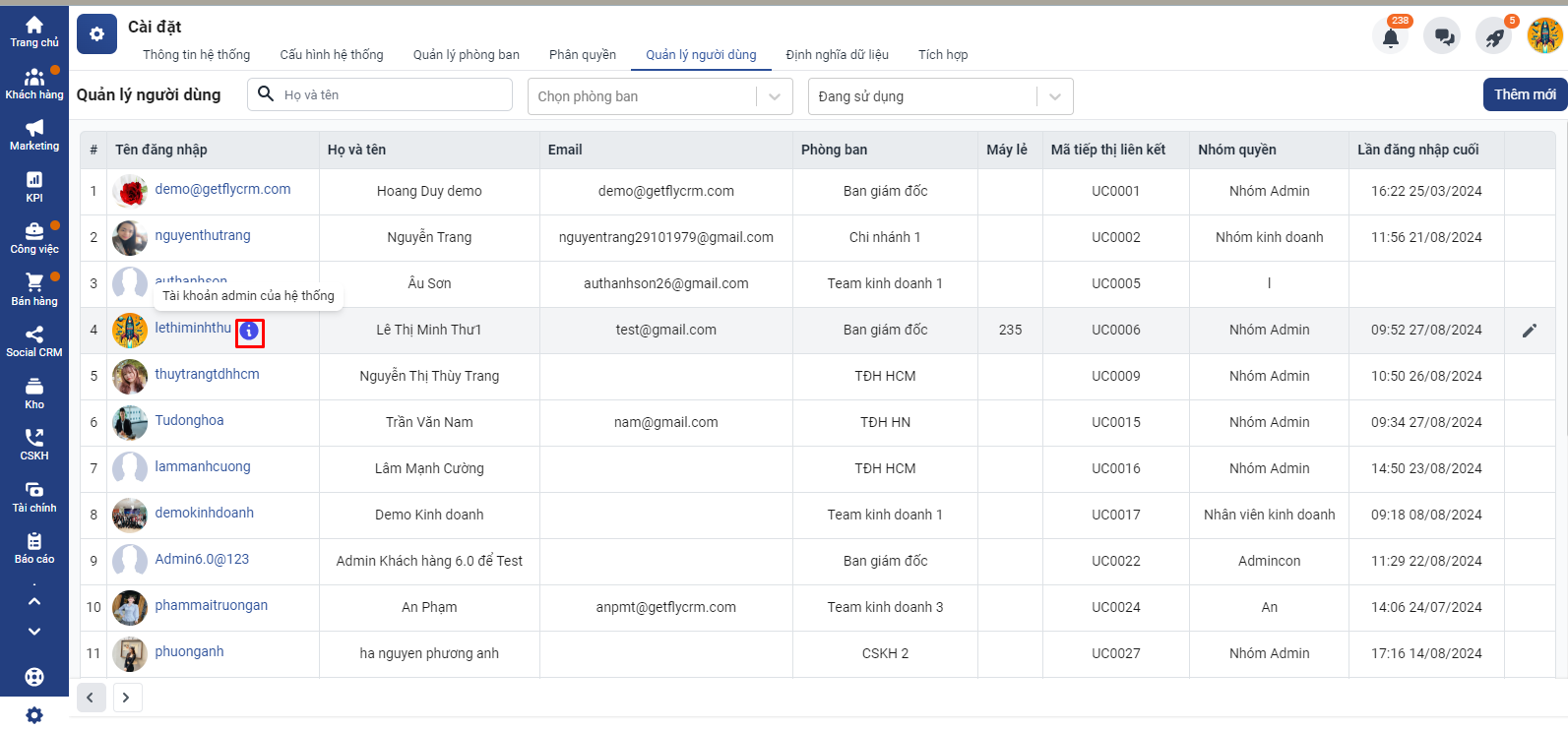Viewport: 1568px width, 730px height.
Task: Open the Quản lý phòng ban tab
Action: point(466,55)
